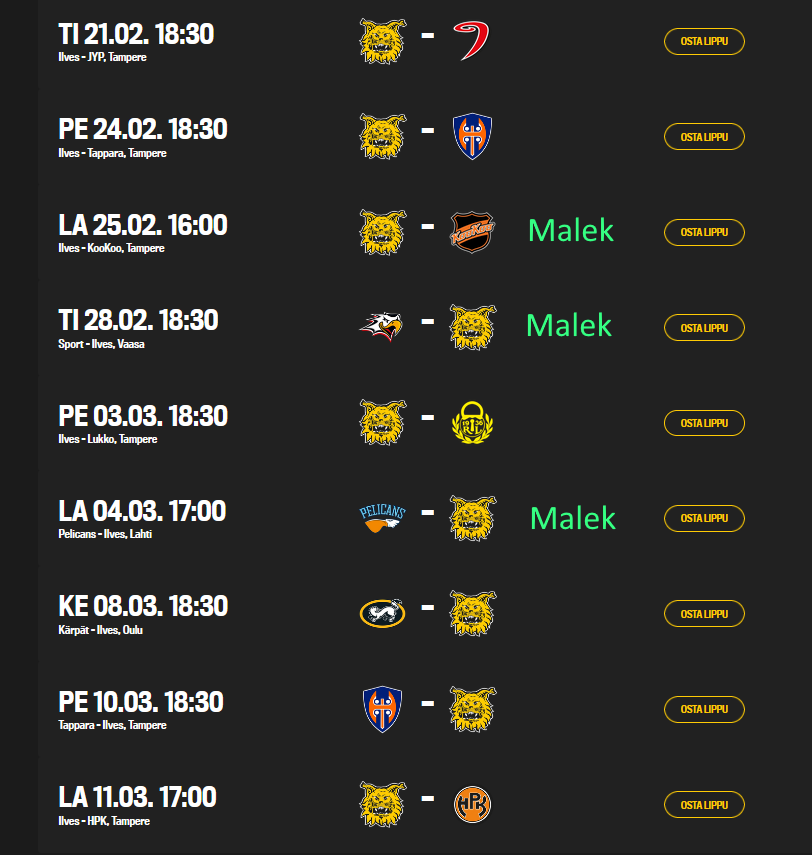Buy ticket for Ilves - JYP match
The height and width of the screenshot is (855, 812).
click(704, 41)
